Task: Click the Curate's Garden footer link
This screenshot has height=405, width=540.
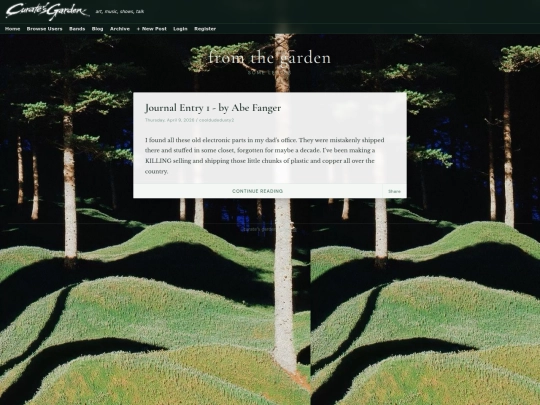Action: pos(259,229)
